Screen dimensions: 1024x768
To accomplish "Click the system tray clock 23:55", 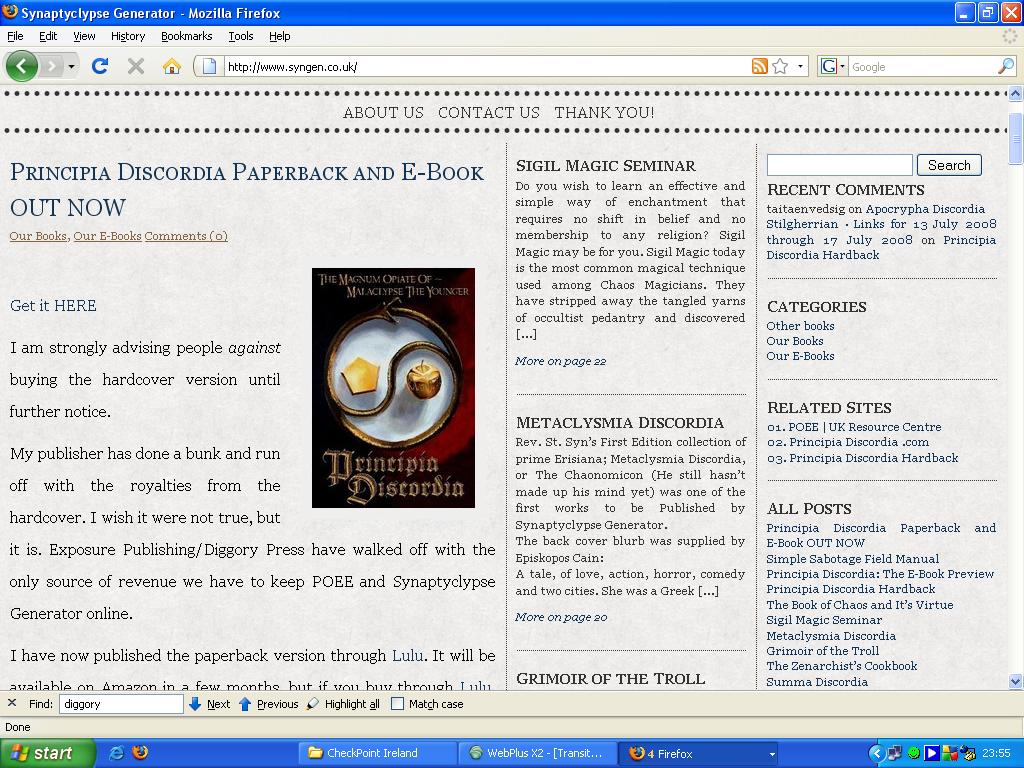I will point(996,753).
